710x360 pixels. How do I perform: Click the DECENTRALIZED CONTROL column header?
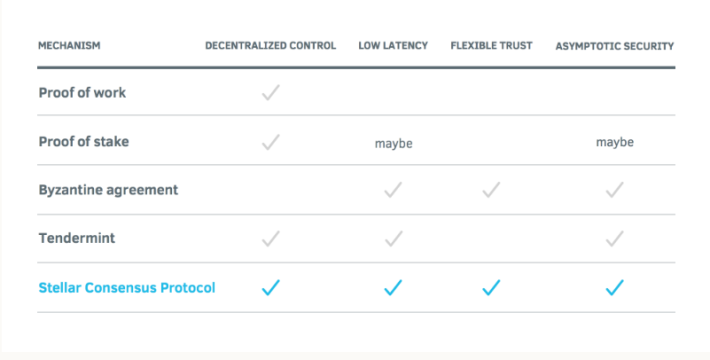270,45
